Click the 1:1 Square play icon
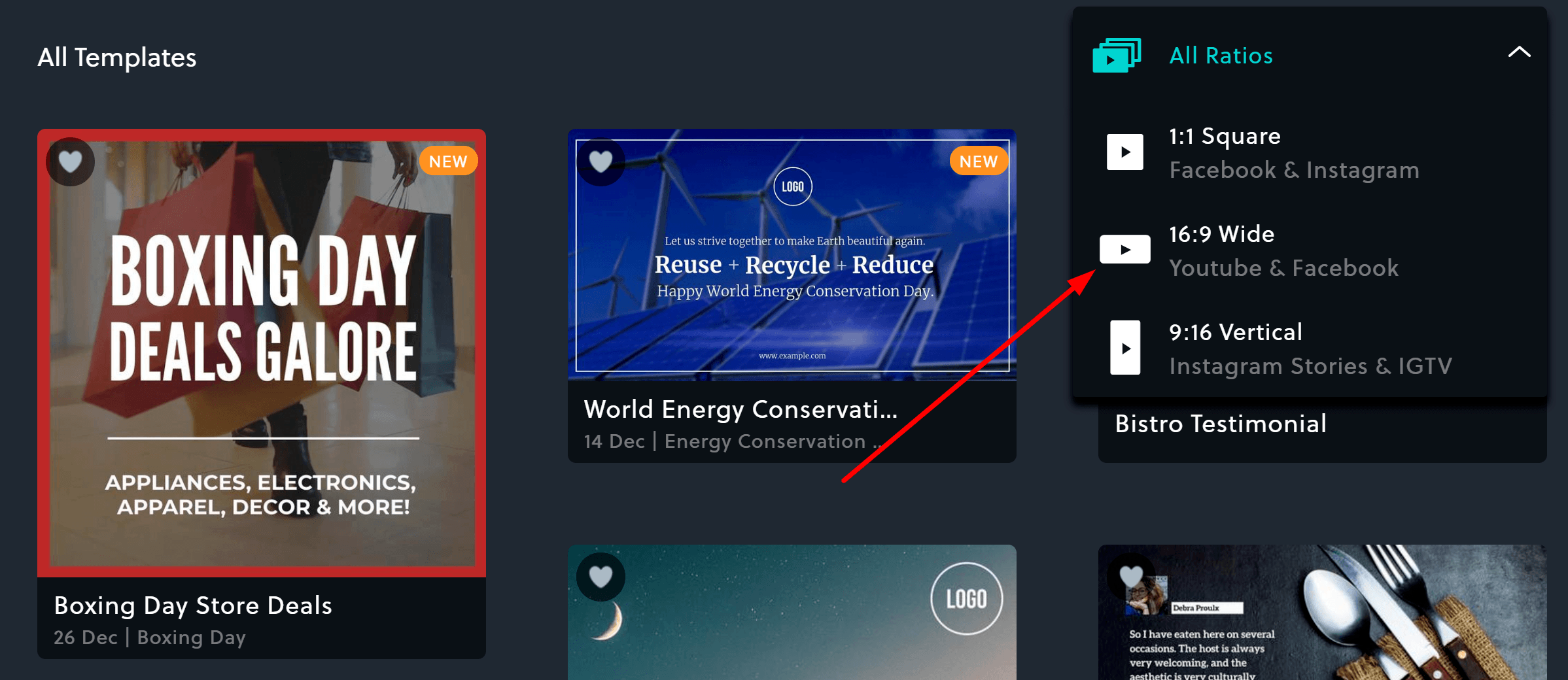Screen dimensions: 1568x680 click(x=1125, y=152)
